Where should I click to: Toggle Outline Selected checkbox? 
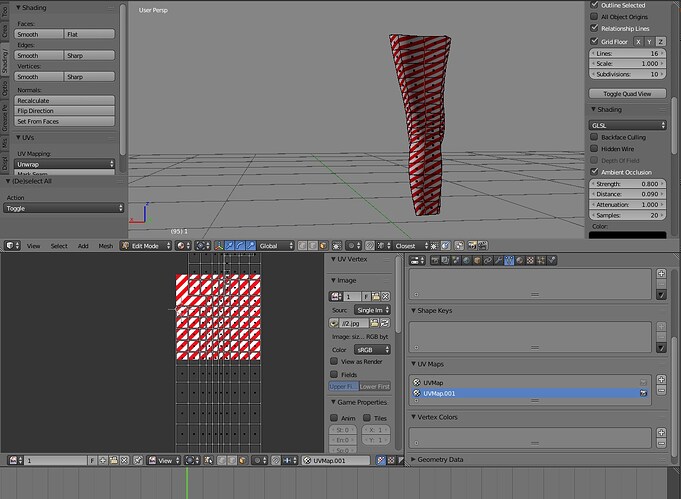pyautogui.click(x=595, y=5)
